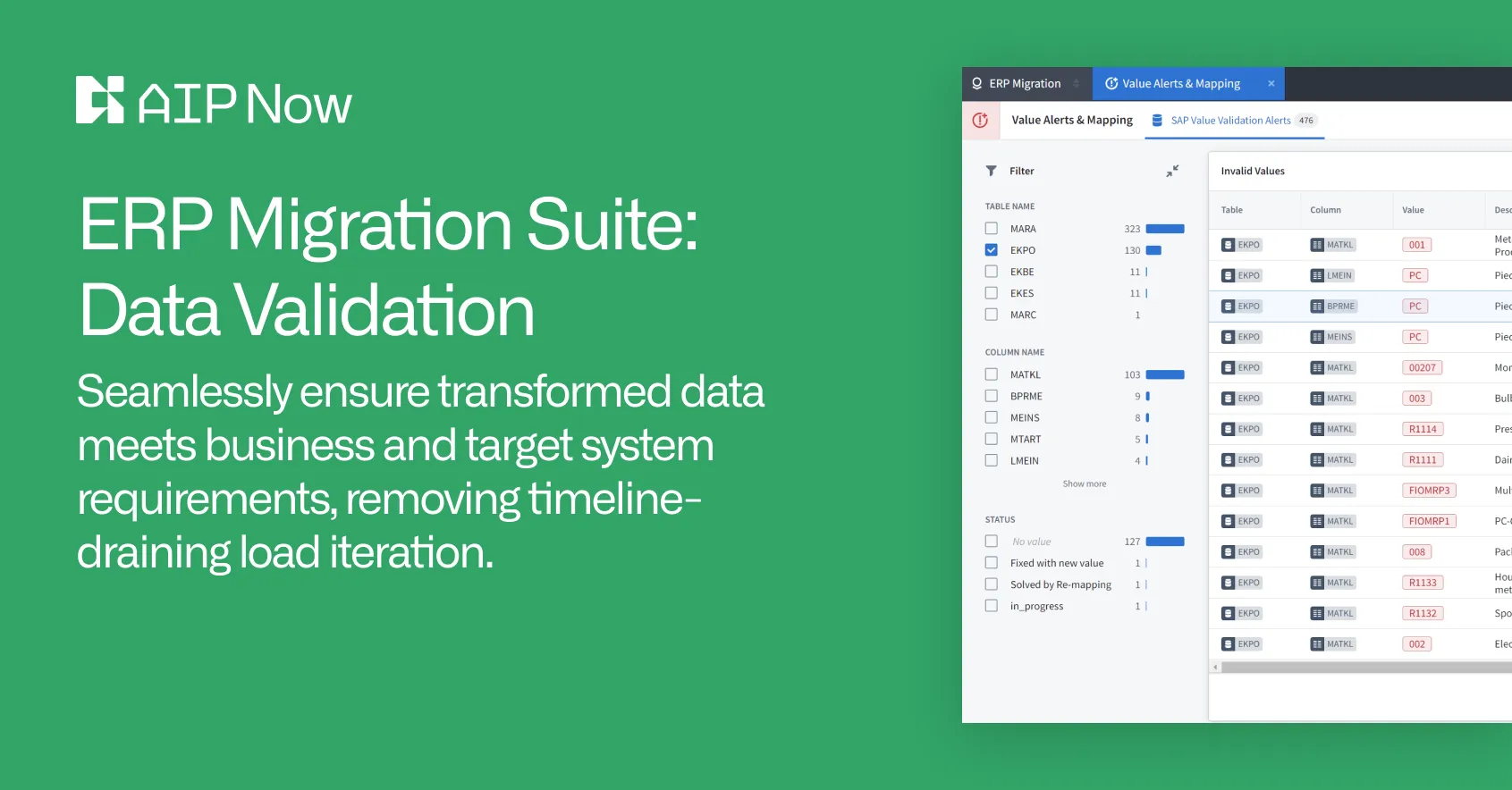Image resolution: width=1512 pixels, height=790 pixels.
Task: Click the EKPO table icon in the FIOMRP3 row
Action: pos(1229,491)
